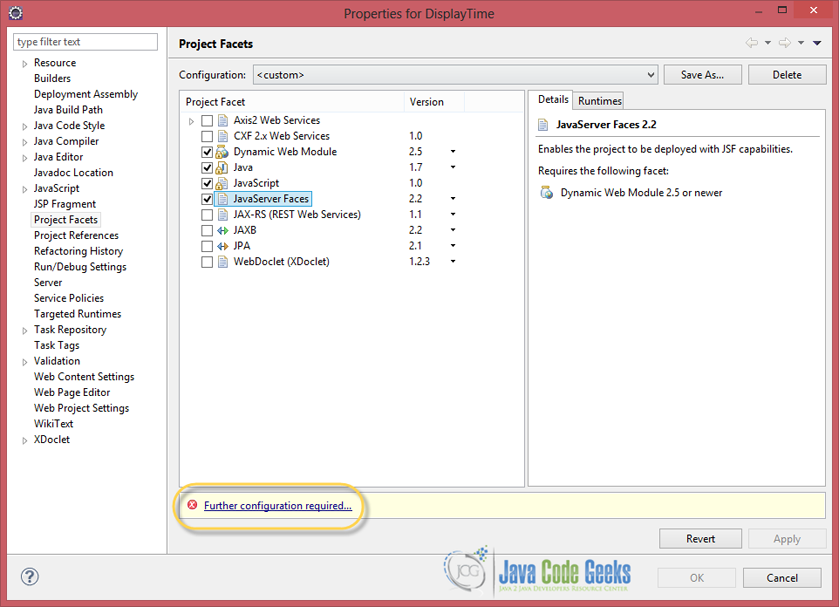Open Dynamic Web Module version dropdown
Viewport: 839px width, 607px height.
coord(453,151)
